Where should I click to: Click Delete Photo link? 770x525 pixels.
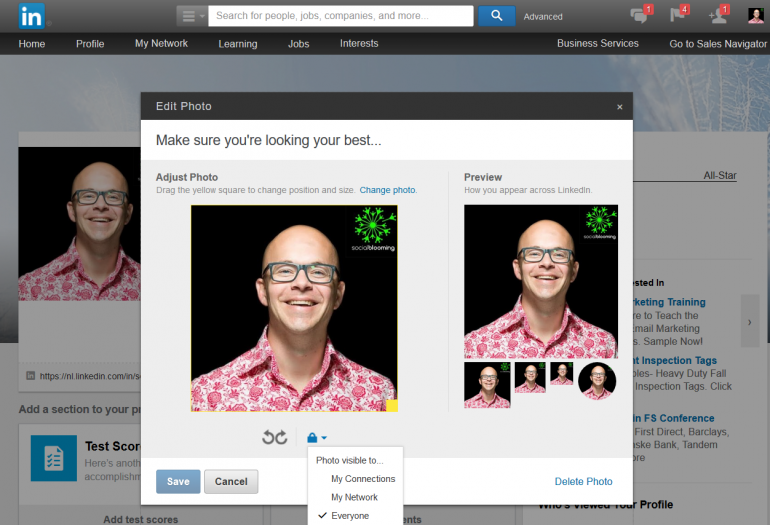pos(583,481)
